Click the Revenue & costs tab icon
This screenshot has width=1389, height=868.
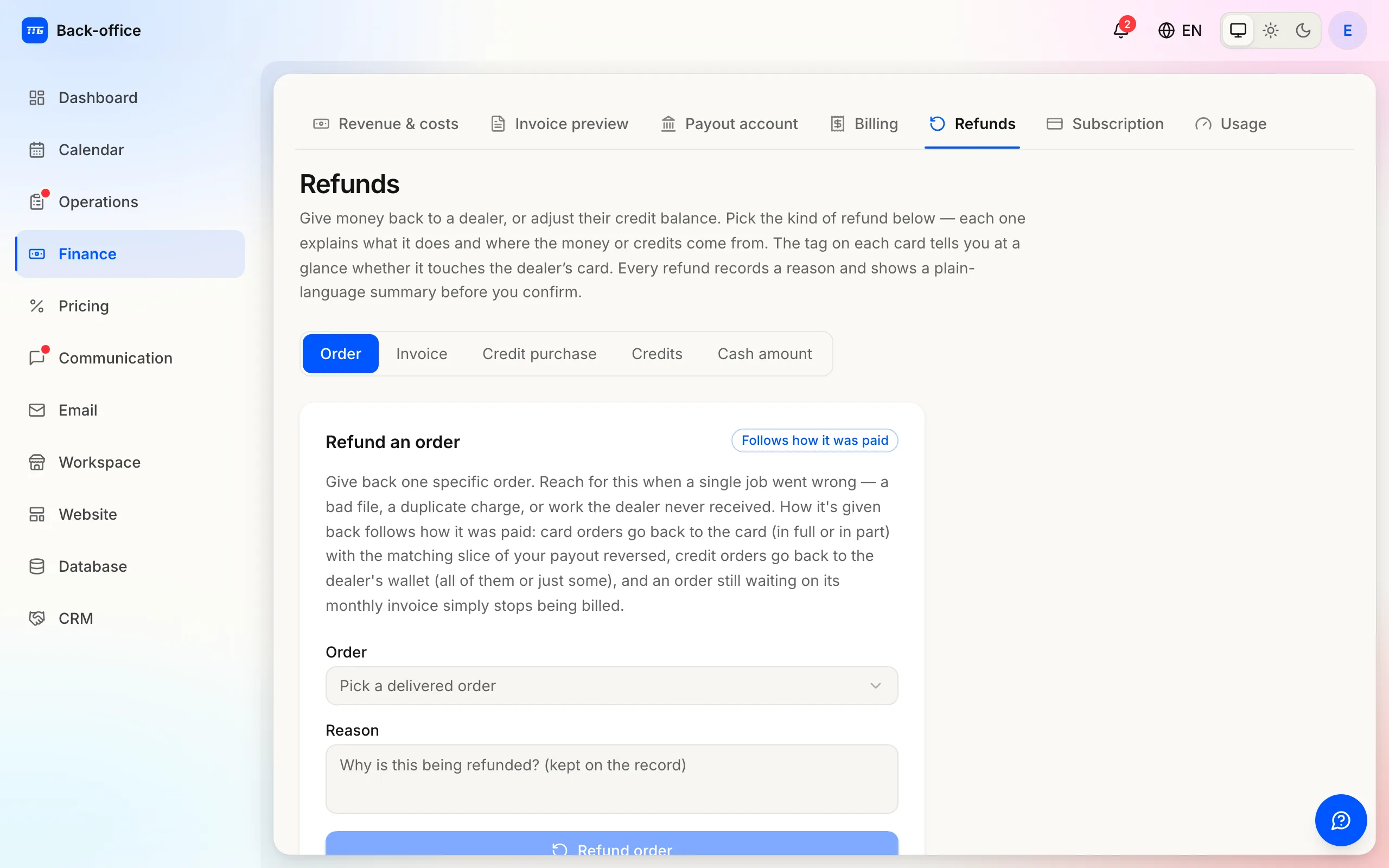pos(321,124)
